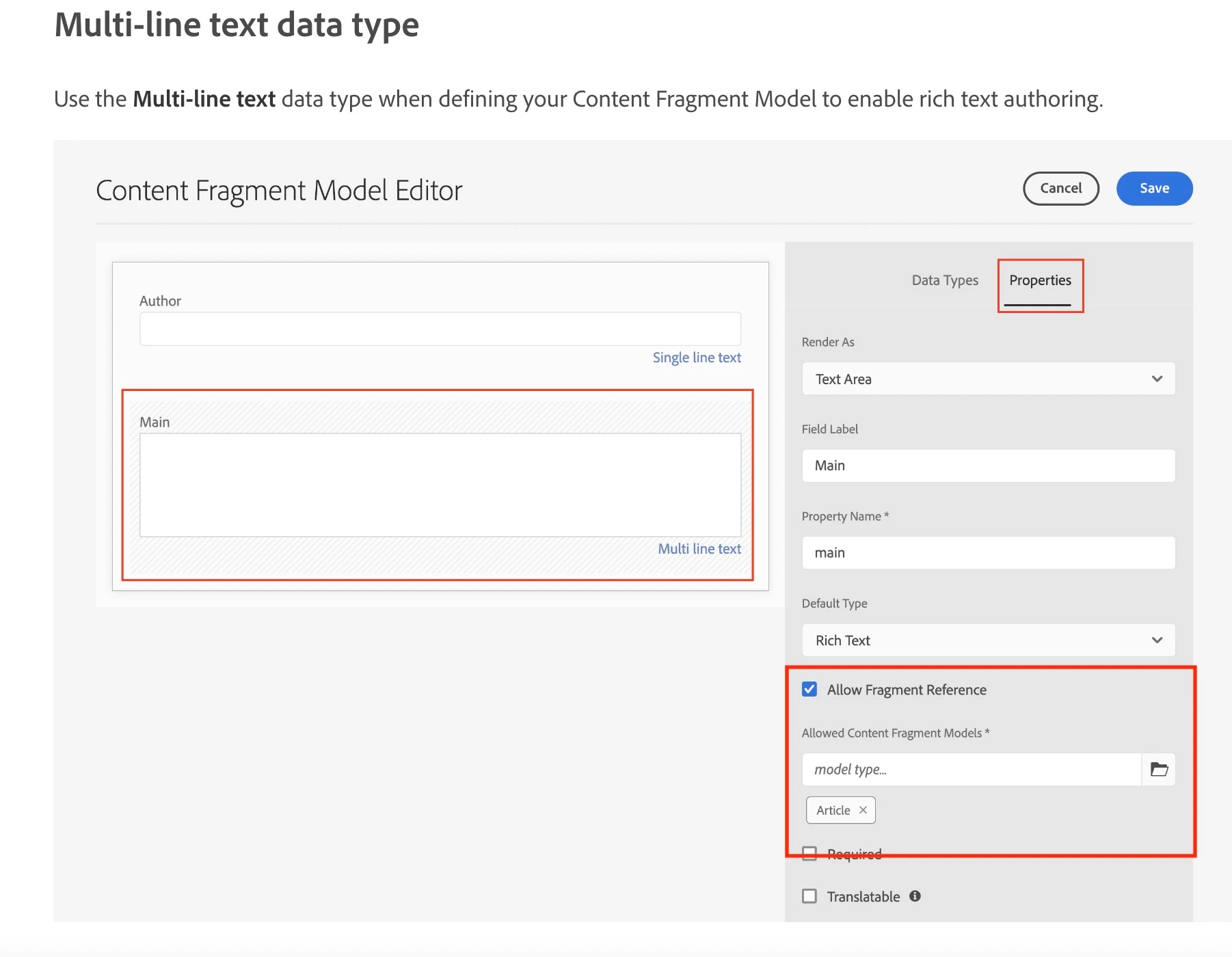
Task: Click the Translatable info icon
Action: [915, 896]
